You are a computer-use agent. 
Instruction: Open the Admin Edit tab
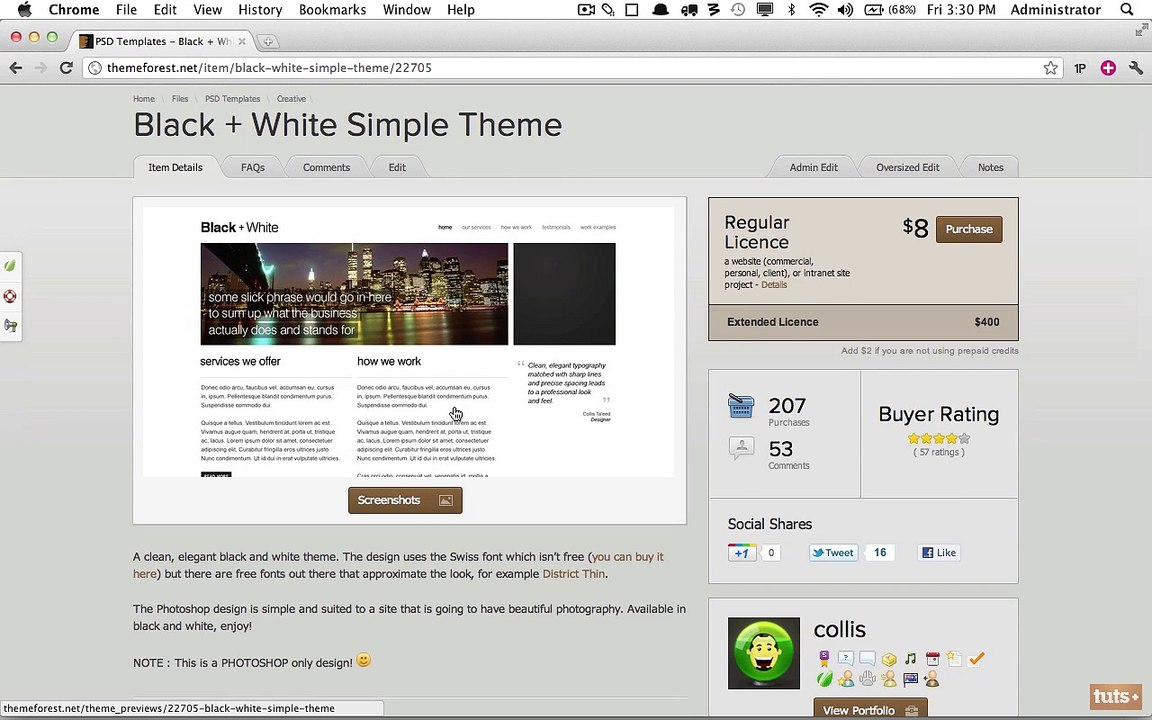pos(813,168)
